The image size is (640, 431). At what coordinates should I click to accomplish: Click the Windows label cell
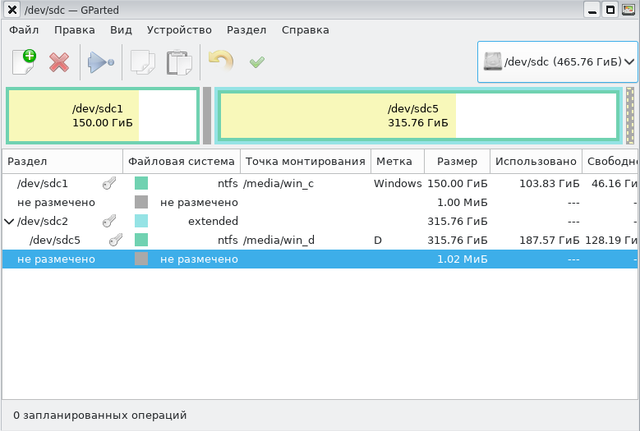click(x=398, y=183)
